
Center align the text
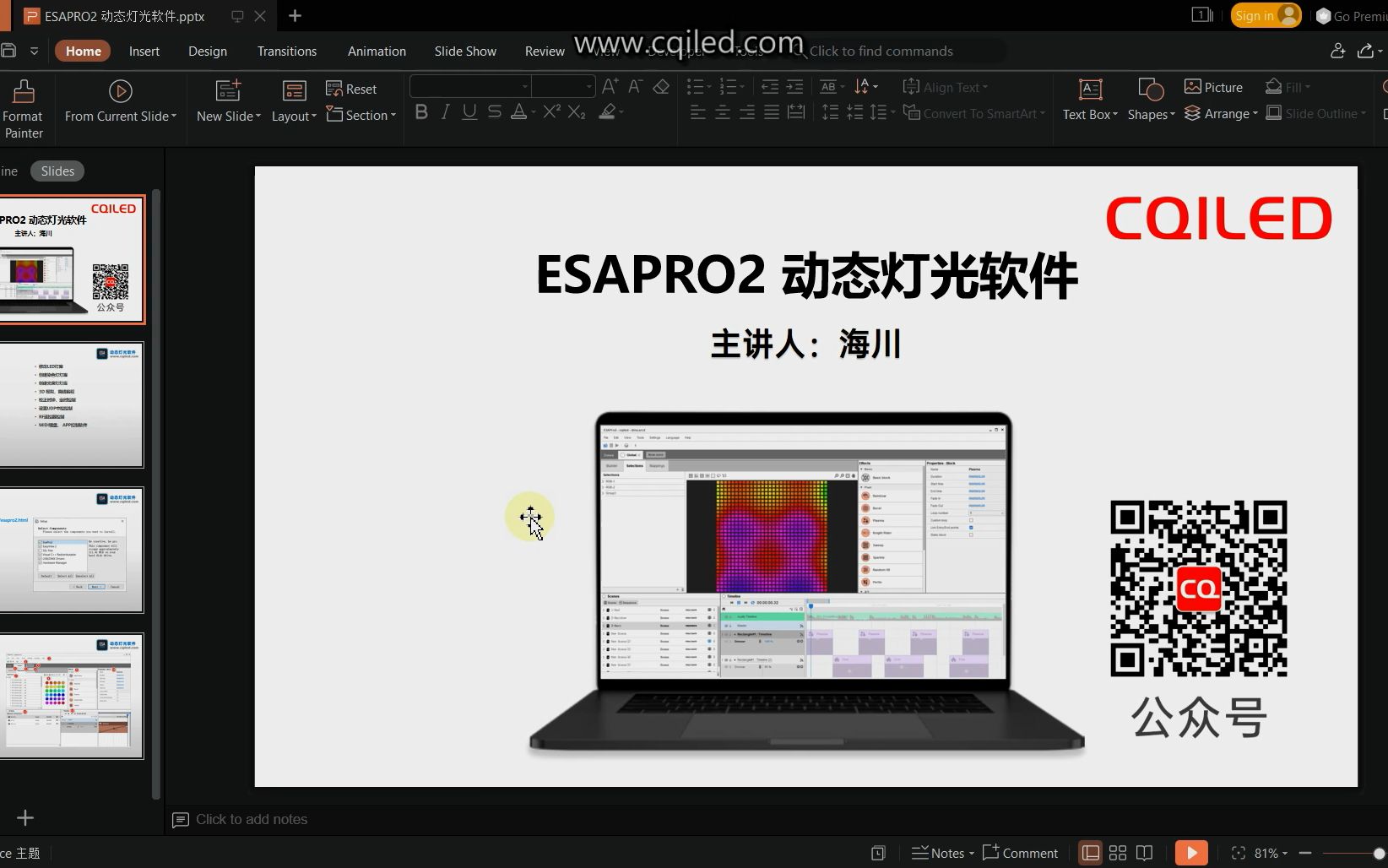coord(723,112)
